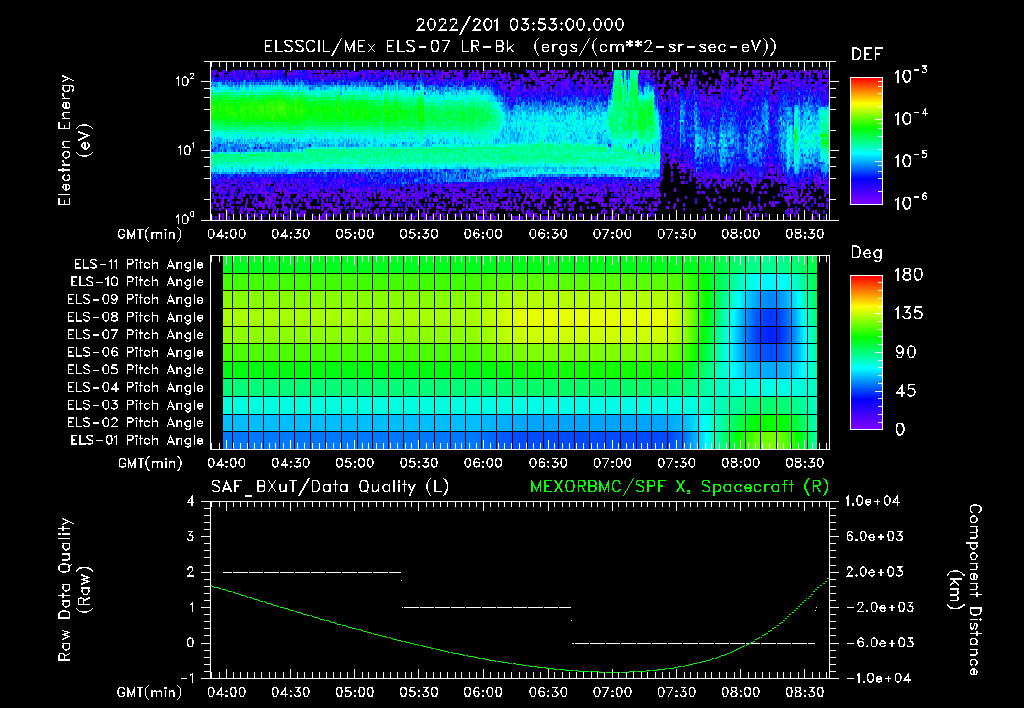Click the data quality line segment at level 0
This screenshot has height=708, width=1024.
click(x=694, y=643)
